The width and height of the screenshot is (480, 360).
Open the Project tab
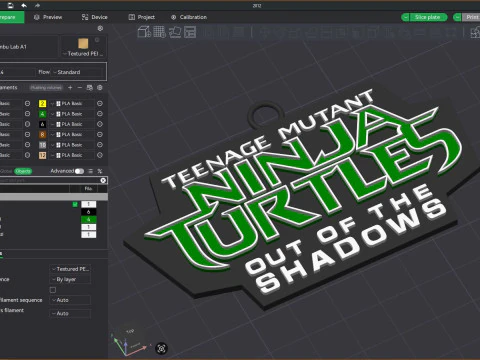tap(142, 17)
